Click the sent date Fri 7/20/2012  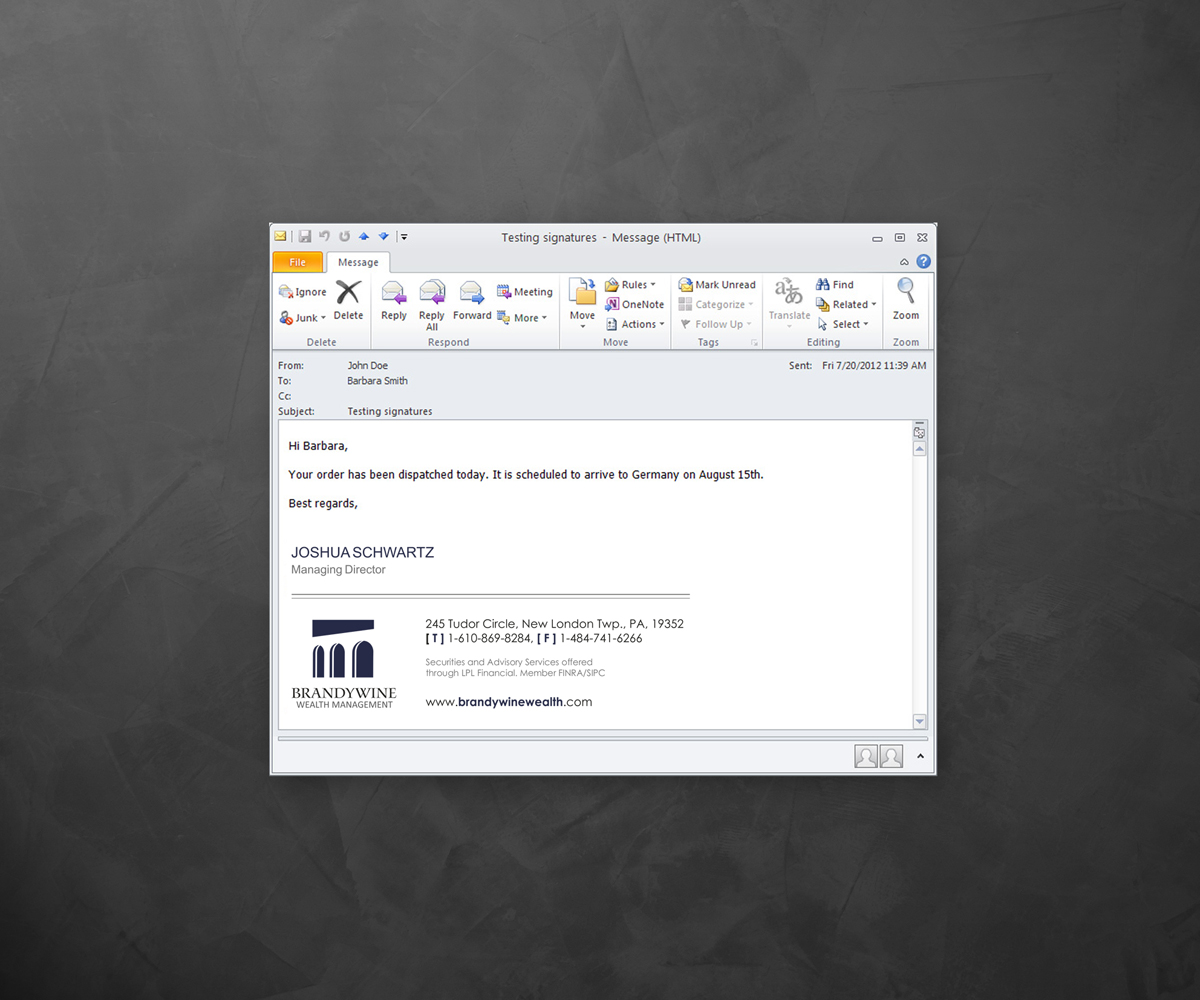click(874, 366)
